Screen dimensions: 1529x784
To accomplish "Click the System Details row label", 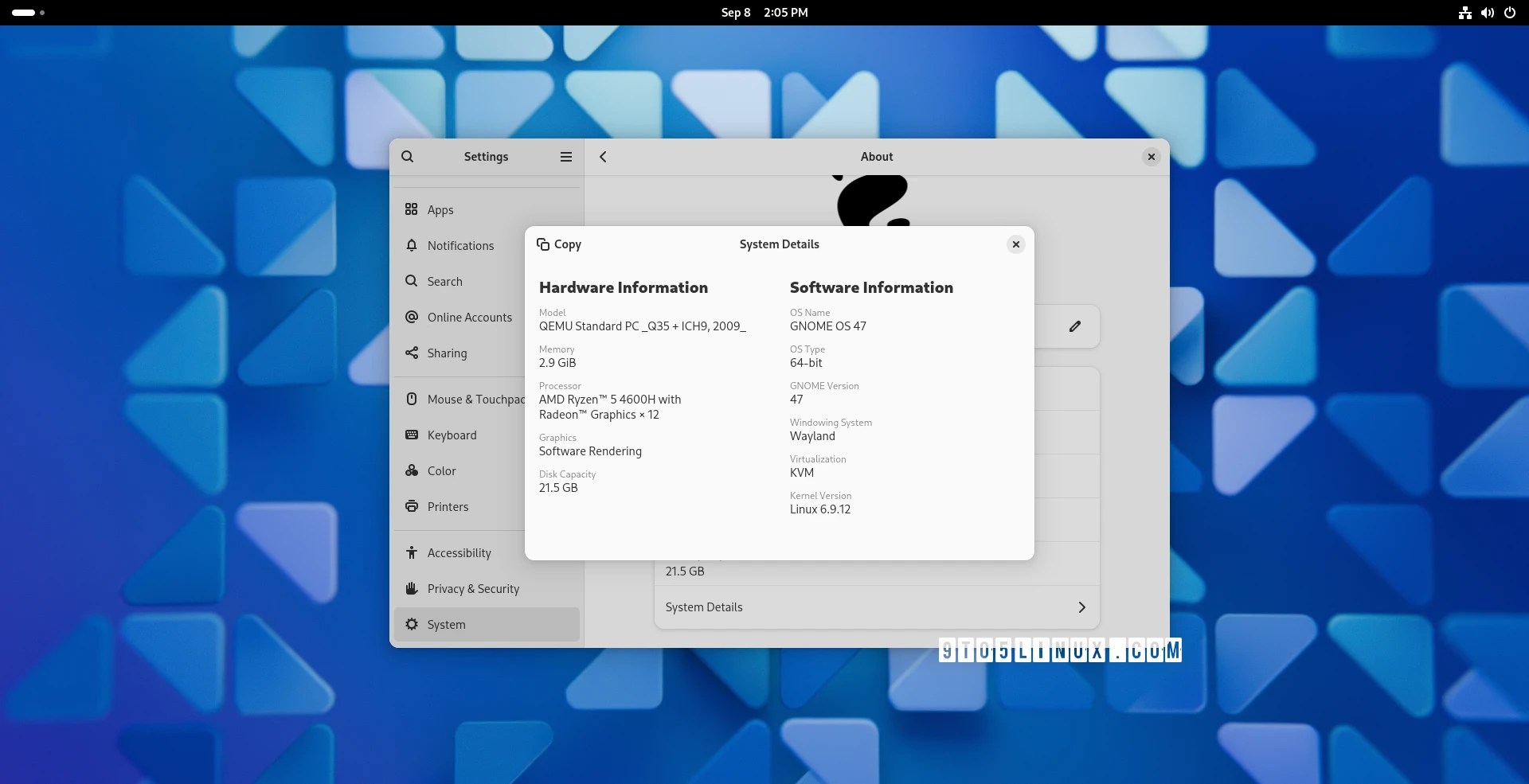I will (x=704, y=607).
